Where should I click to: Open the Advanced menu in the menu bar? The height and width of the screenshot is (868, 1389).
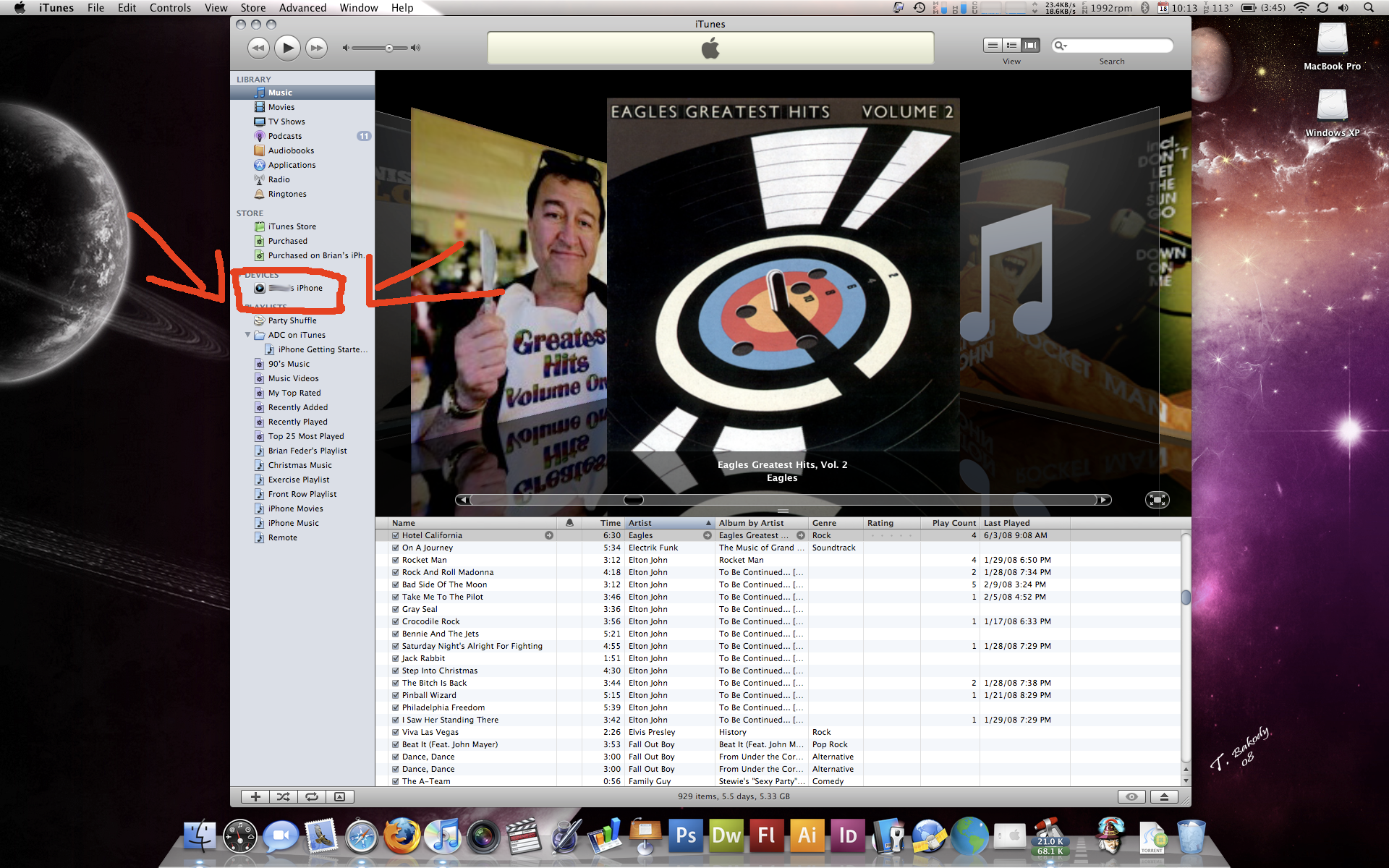point(302,8)
